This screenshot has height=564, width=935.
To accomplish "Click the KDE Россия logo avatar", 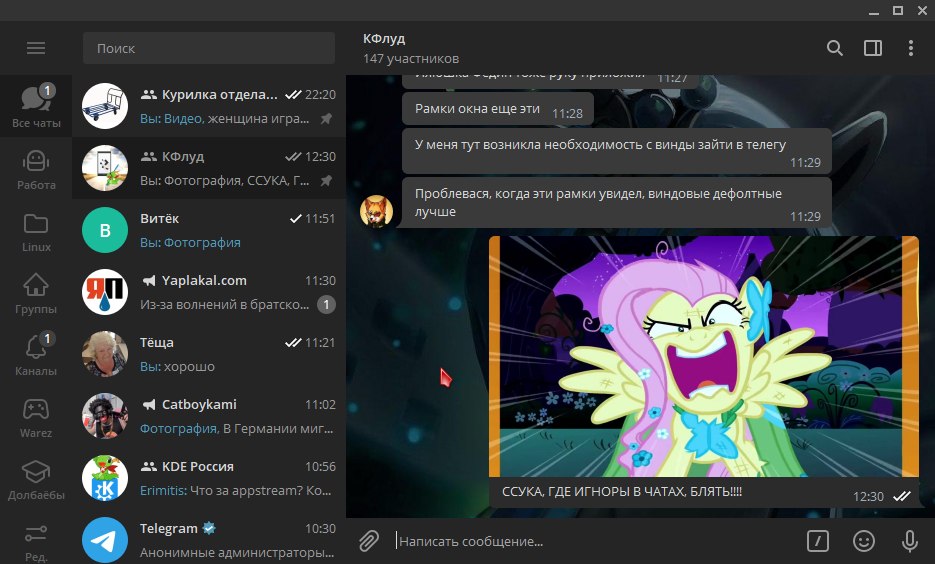I will coord(105,478).
